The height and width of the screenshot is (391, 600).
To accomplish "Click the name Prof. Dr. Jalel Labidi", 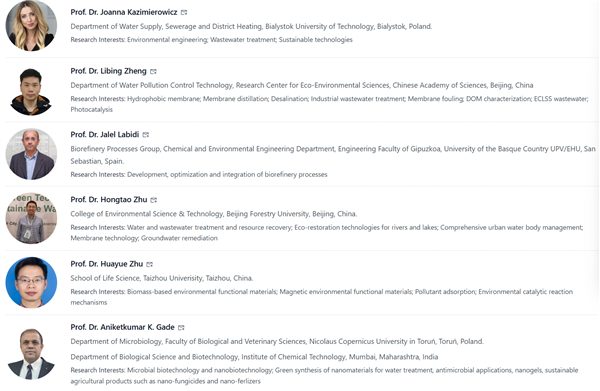I will coord(104,135).
